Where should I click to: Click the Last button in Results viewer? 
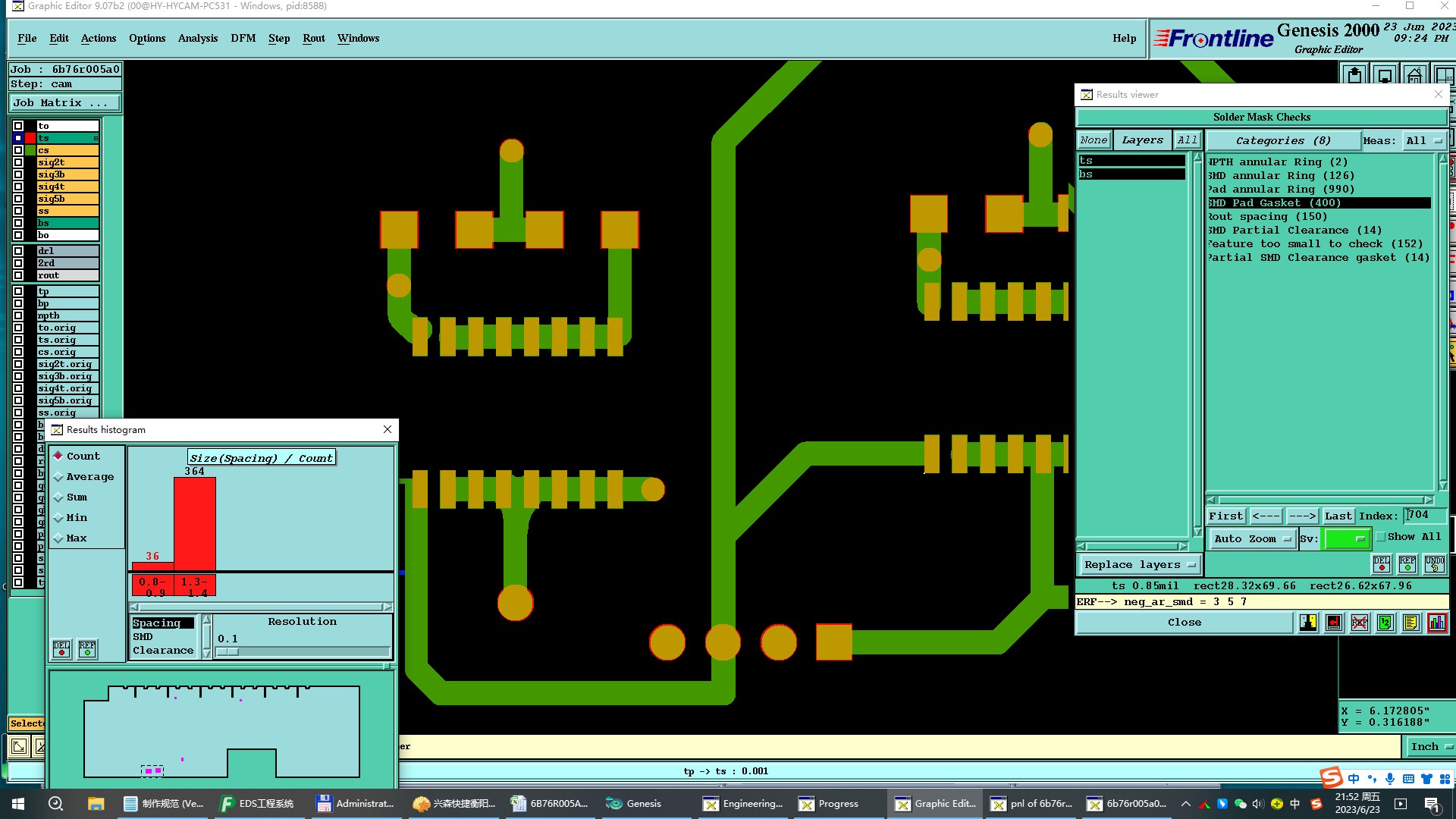[x=1338, y=516]
